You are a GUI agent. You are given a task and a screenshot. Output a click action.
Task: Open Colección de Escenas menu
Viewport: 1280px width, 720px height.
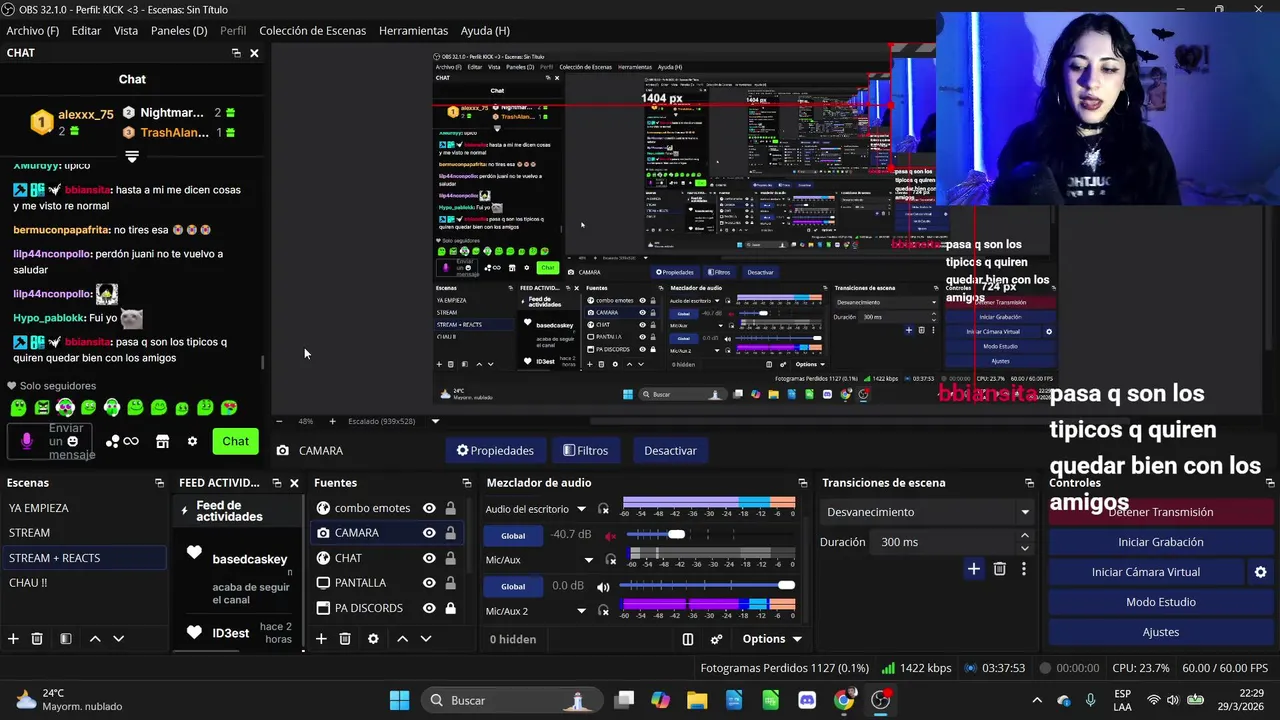tap(313, 31)
